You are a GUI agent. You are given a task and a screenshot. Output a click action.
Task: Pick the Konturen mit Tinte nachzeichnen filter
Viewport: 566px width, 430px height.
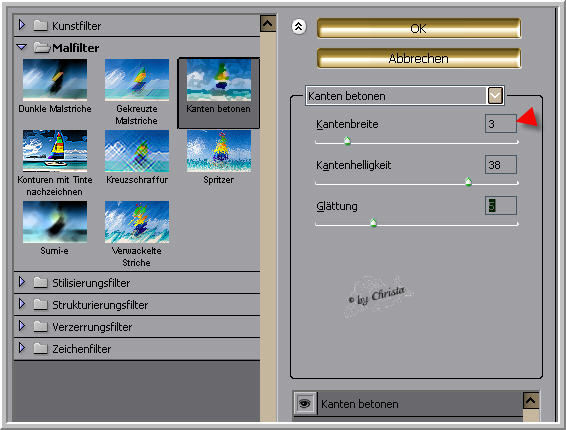pyautogui.click(x=55, y=151)
